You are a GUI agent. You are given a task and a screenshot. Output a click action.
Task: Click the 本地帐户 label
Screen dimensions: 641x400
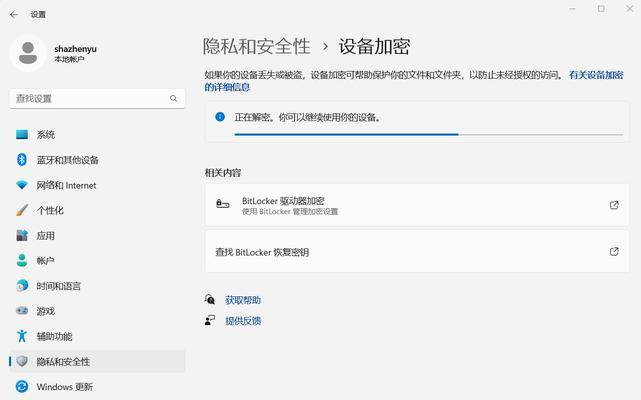pyautogui.click(x=69, y=59)
